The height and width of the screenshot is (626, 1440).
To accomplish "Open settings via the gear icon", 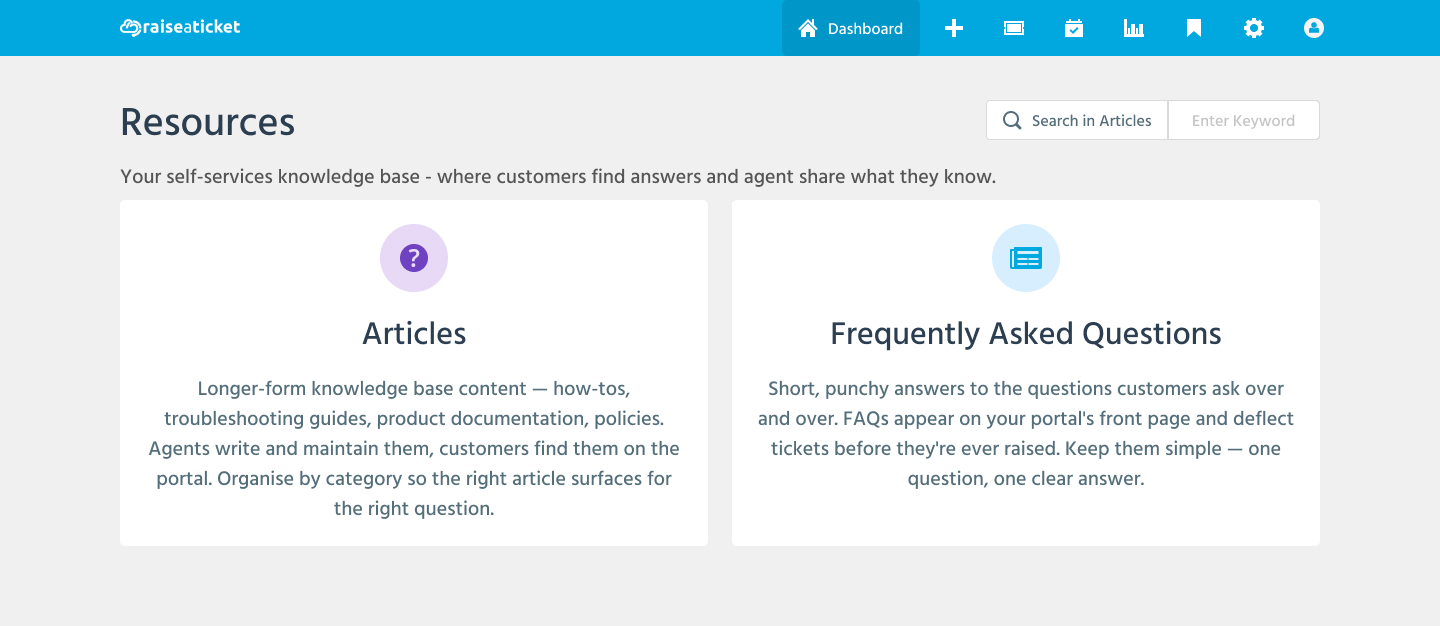I will 1254,28.
